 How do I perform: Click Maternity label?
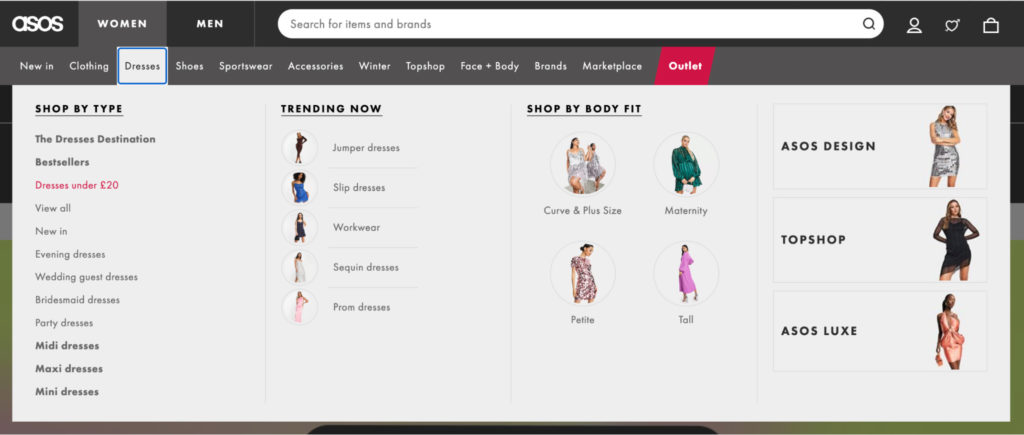pos(686,211)
